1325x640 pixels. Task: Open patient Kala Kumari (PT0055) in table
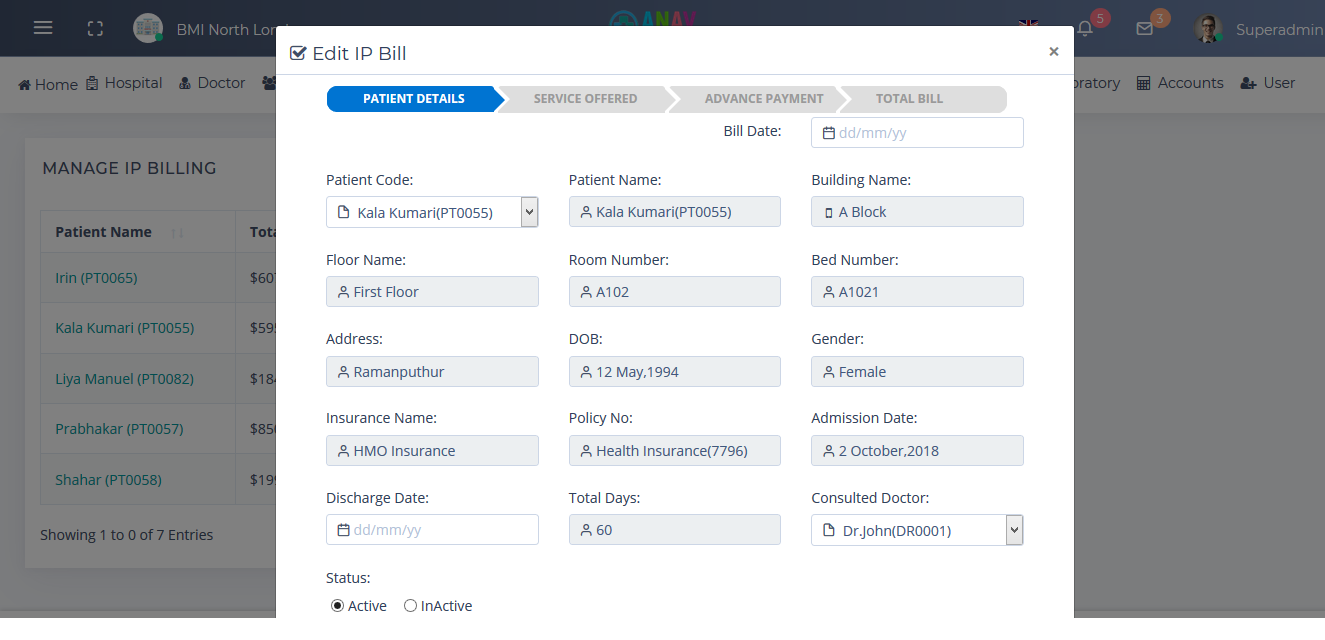(x=125, y=328)
